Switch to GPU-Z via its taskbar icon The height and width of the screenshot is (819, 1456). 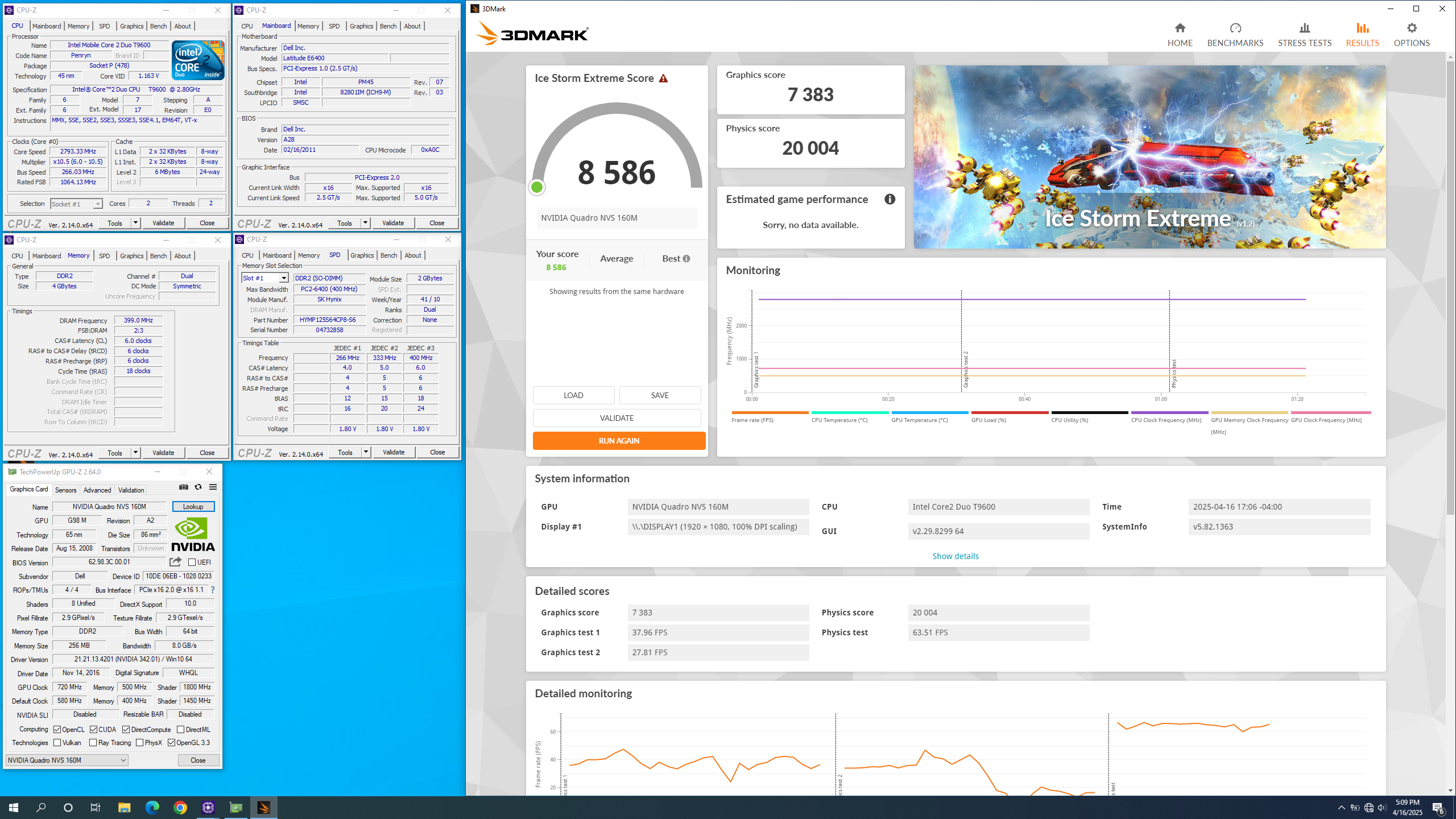(236, 807)
